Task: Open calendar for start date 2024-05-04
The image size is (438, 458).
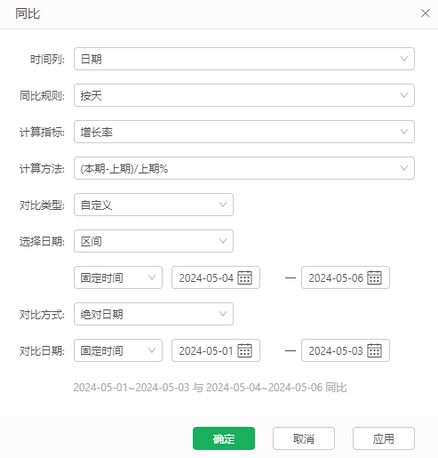Action: [x=245, y=278]
